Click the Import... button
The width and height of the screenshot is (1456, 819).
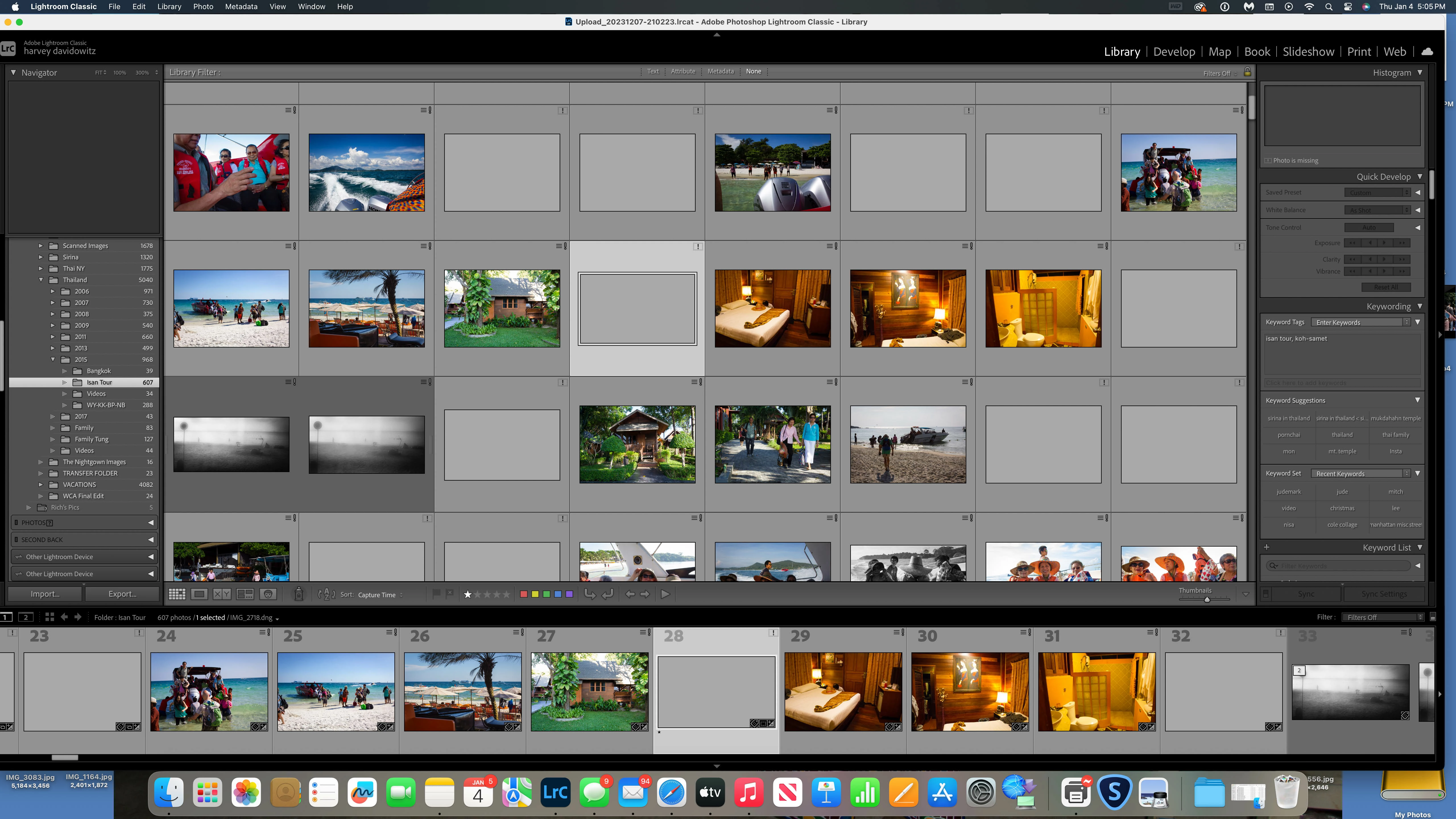pos(45,594)
